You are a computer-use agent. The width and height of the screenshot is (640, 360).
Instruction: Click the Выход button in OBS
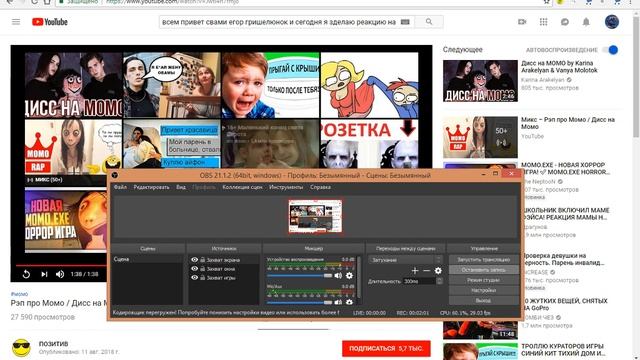click(484, 300)
